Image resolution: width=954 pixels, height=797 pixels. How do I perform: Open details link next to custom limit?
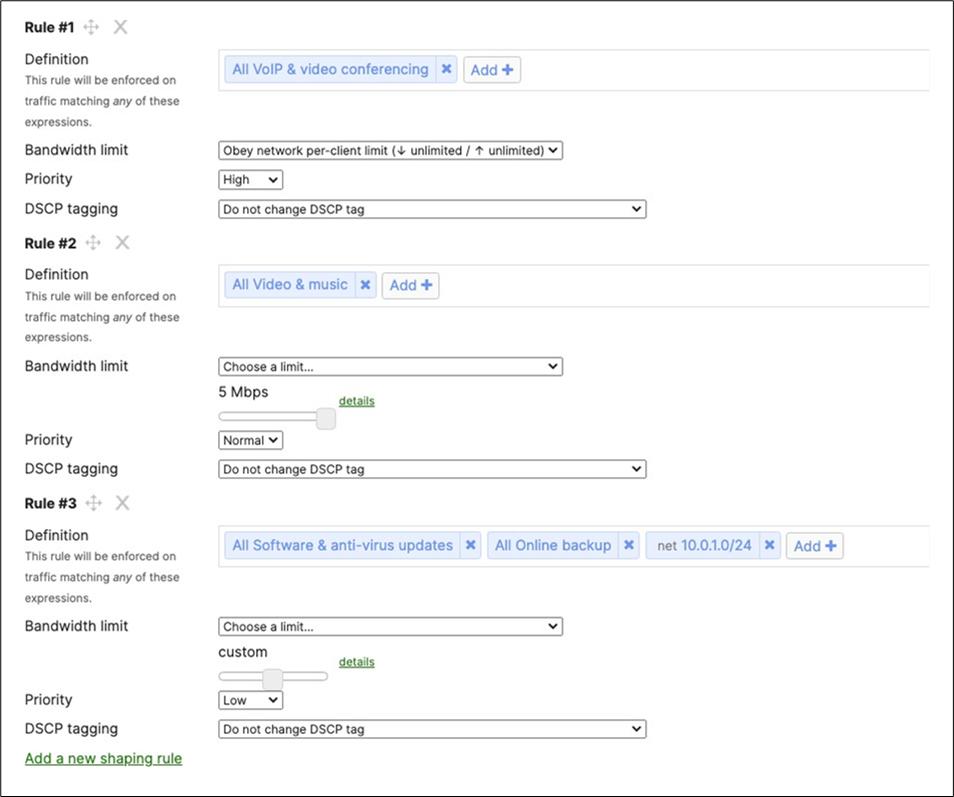357,662
